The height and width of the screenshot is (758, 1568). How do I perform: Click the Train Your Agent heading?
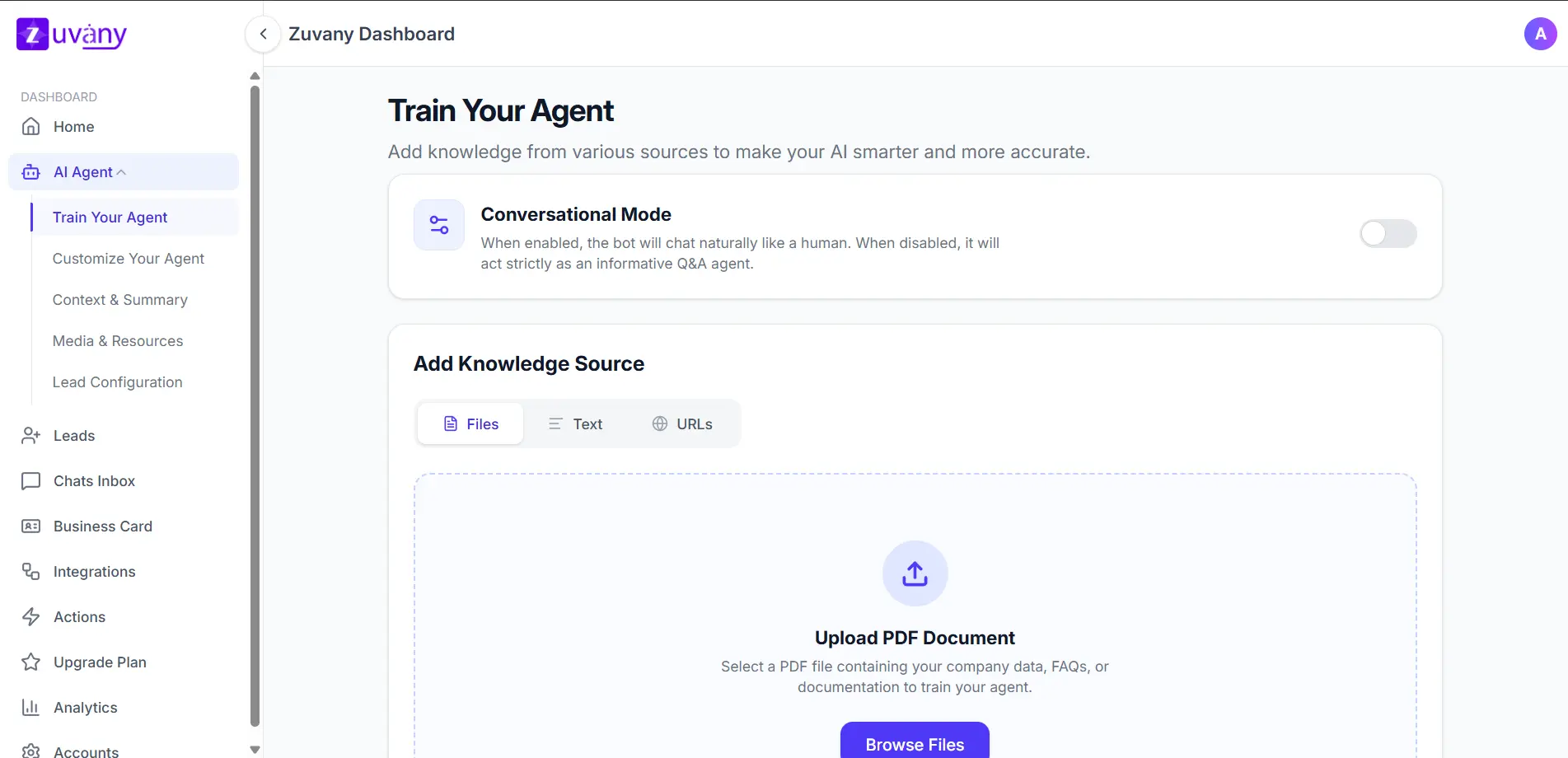point(501,111)
